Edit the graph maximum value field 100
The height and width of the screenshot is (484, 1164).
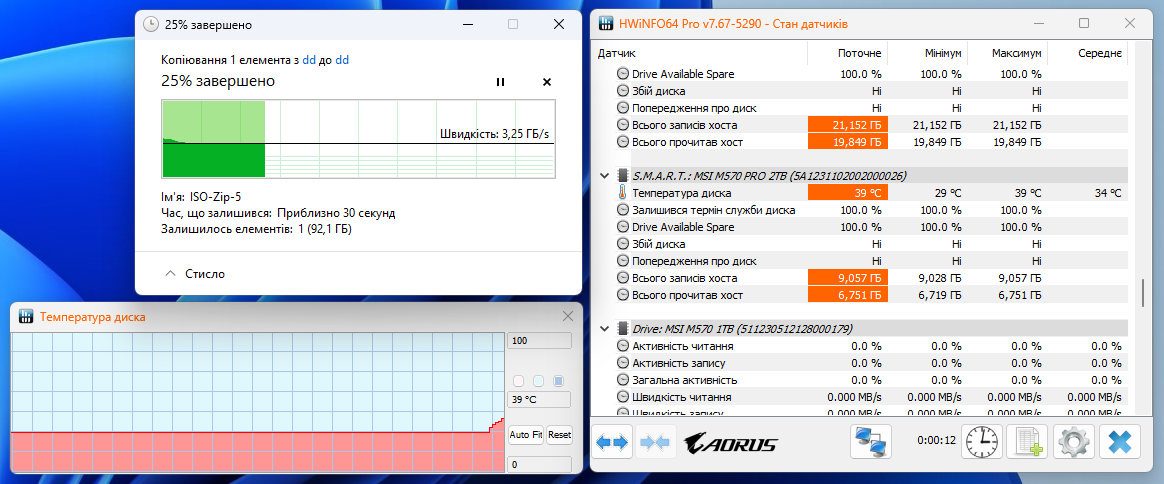pos(539,341)
